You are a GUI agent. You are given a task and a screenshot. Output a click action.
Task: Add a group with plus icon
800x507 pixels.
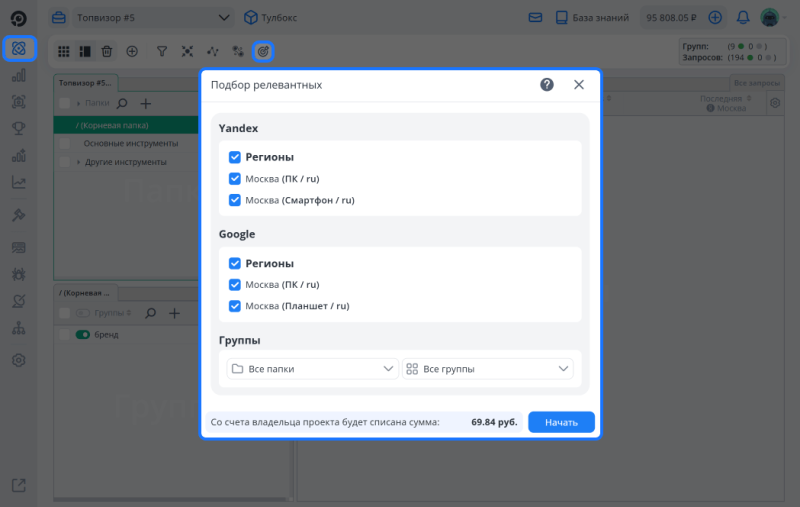tap(174, 313)
